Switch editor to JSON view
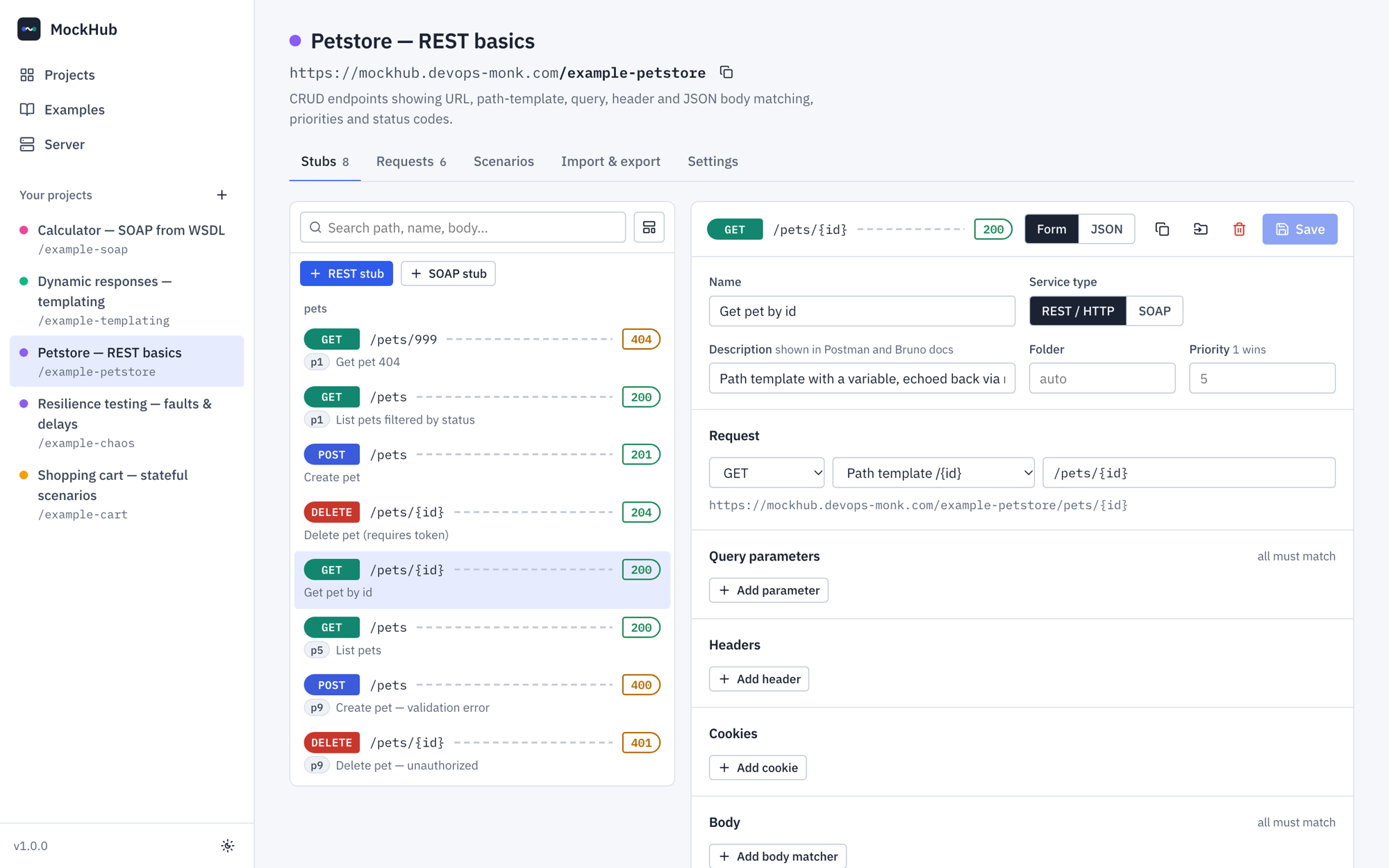The height and width of the screenshot is (868, 1389). 1106,229
